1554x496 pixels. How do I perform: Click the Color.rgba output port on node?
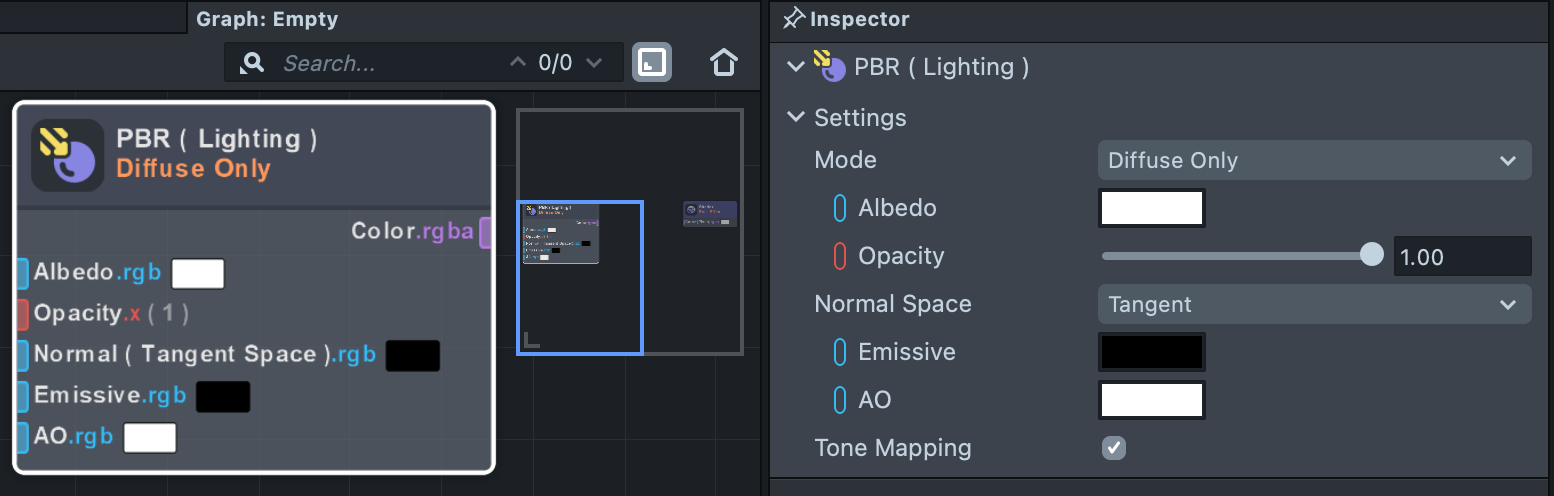[485, 232]
